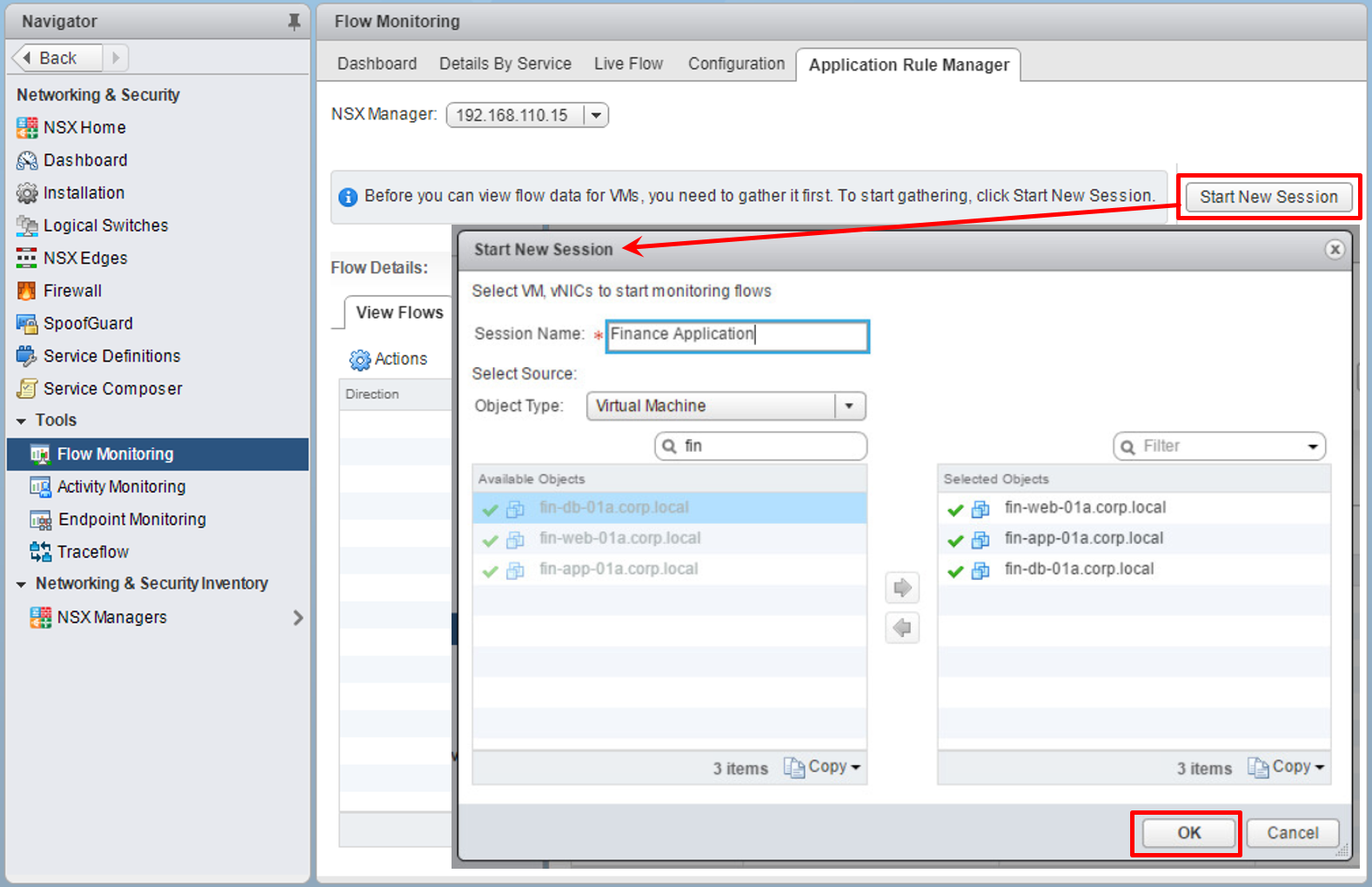Collapse Networking & Security Inventory section
1372x887 pixels.
click(21, 584)
